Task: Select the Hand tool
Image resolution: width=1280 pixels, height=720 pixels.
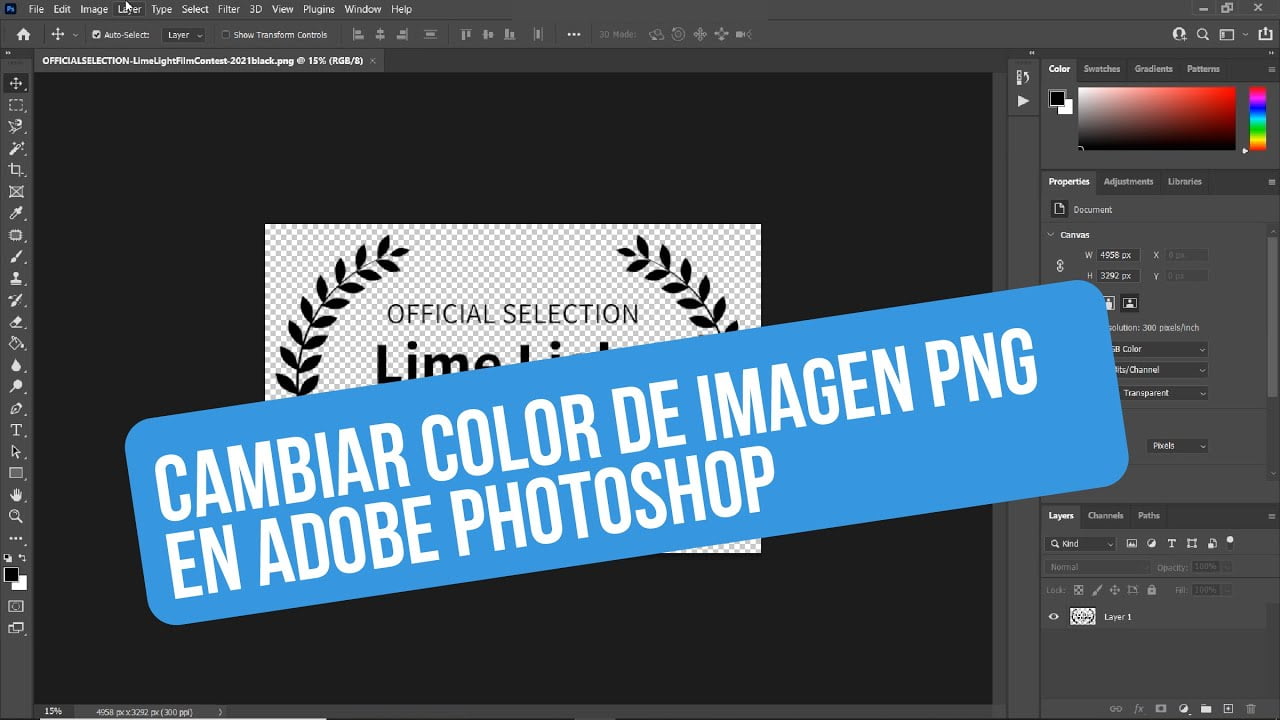Action: [x=16, y=495]
